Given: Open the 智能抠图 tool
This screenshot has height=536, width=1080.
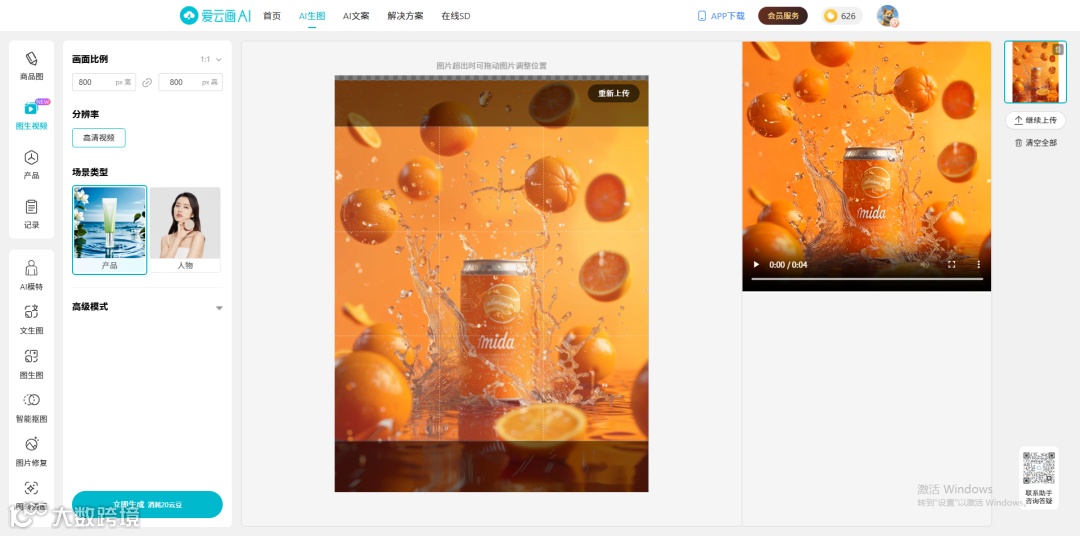Looking at the screenshot, I should [x=31, y=408].
